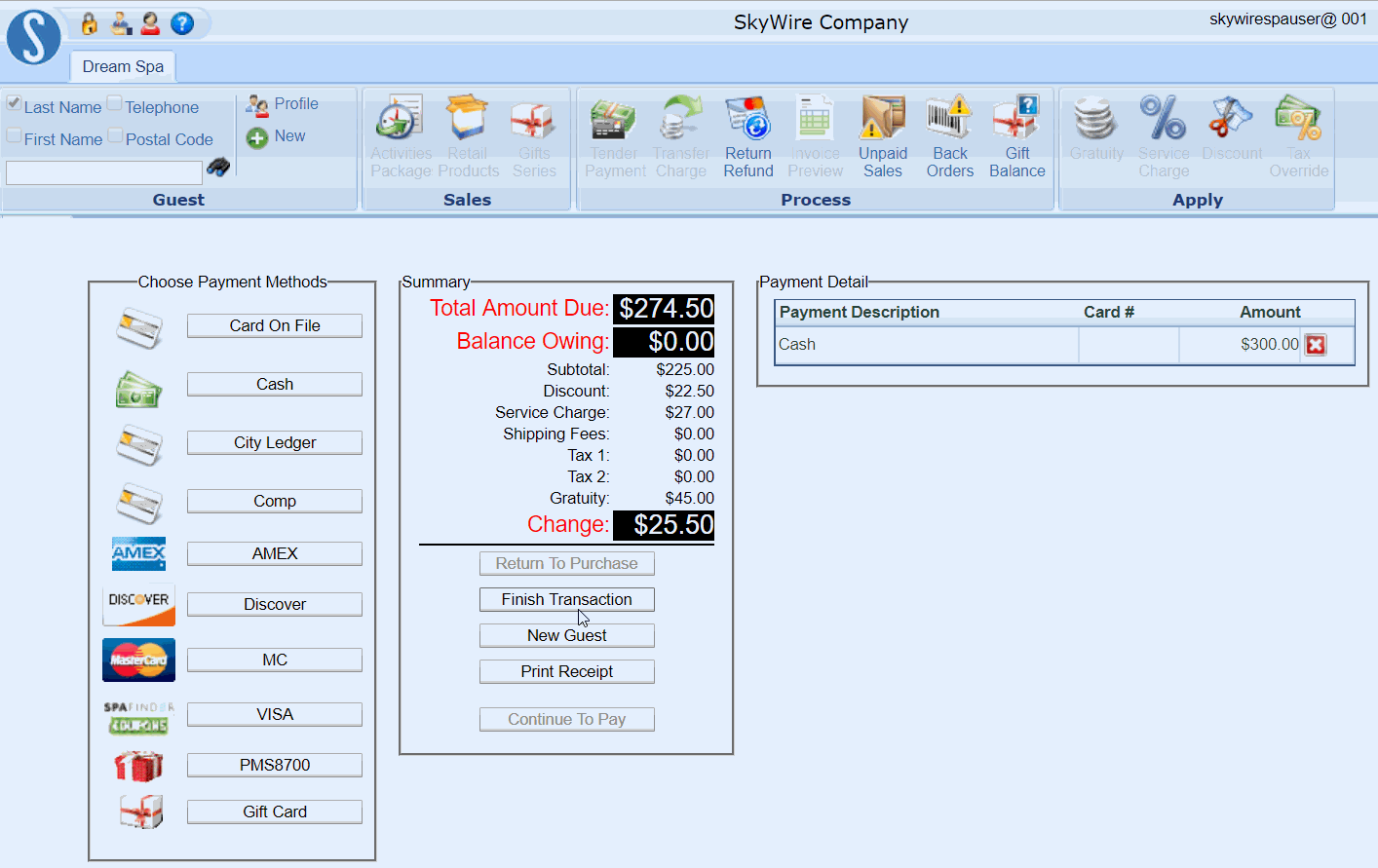Click the Print Receipt button

pyautogui.click(x=566, y=671)
